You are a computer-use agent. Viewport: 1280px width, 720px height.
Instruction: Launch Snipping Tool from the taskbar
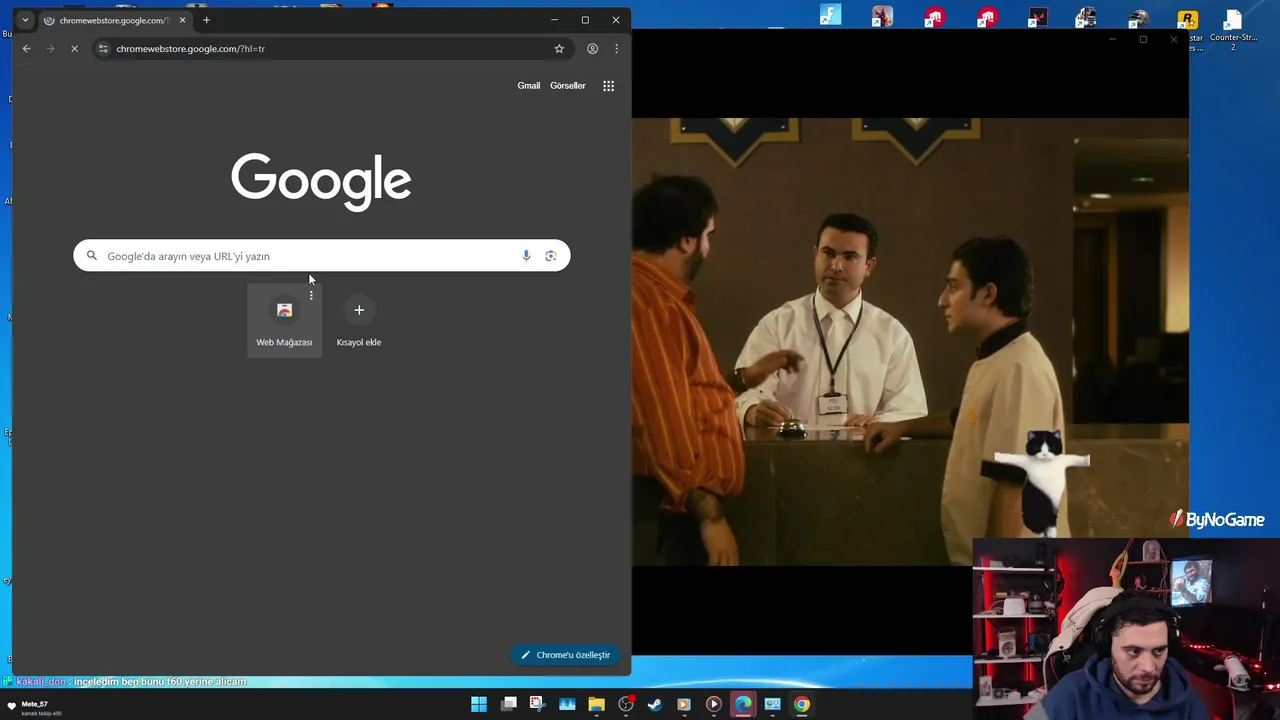click(537, 704)
